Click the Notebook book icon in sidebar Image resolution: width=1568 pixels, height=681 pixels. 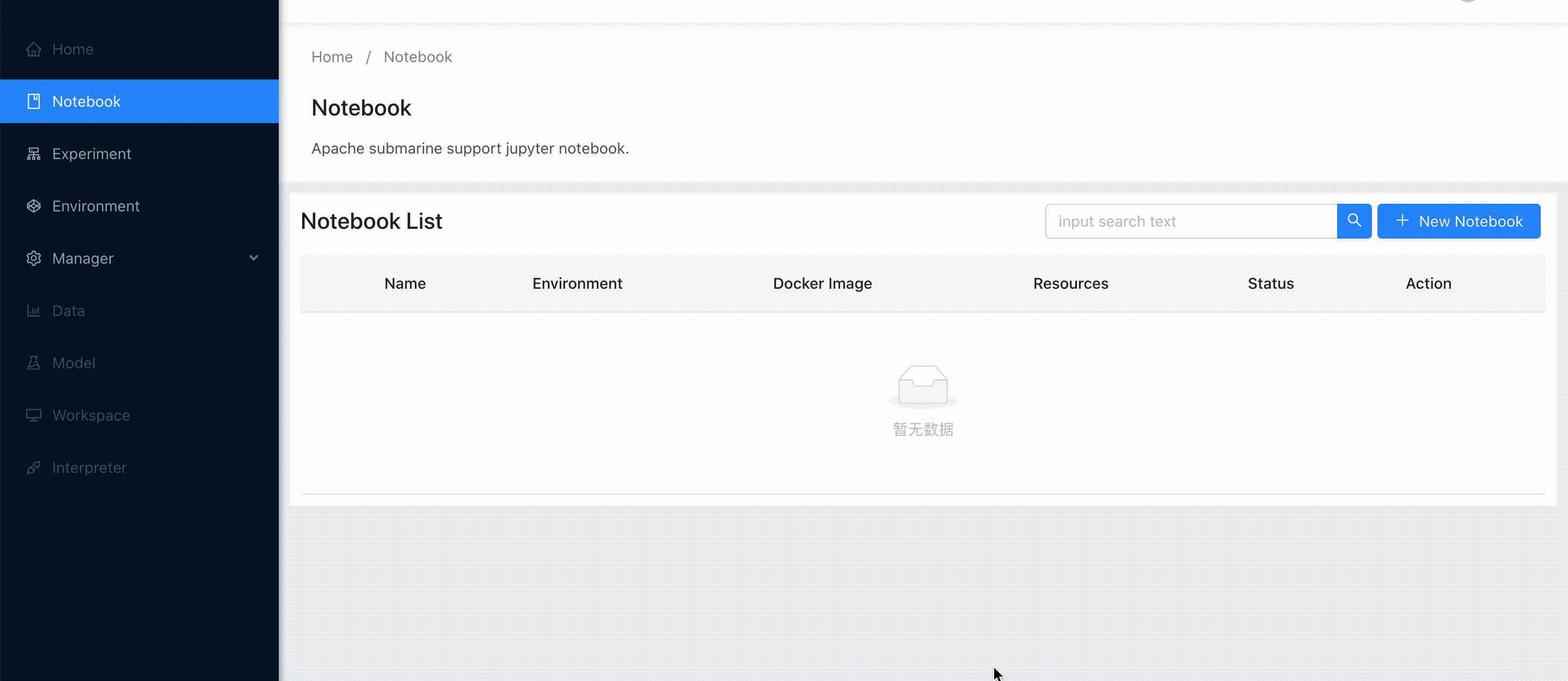click(x=34, y=102)
